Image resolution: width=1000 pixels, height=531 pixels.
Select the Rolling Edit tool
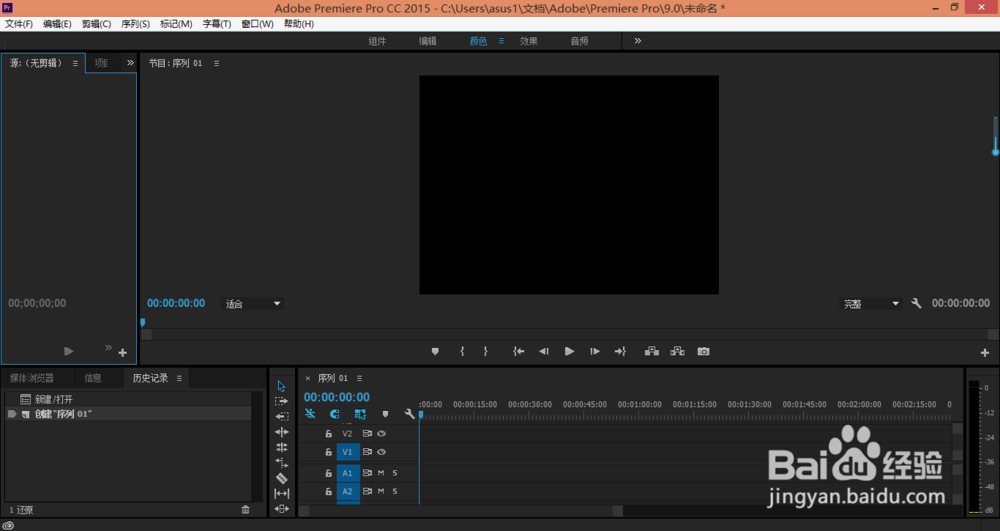click(281, 447)
